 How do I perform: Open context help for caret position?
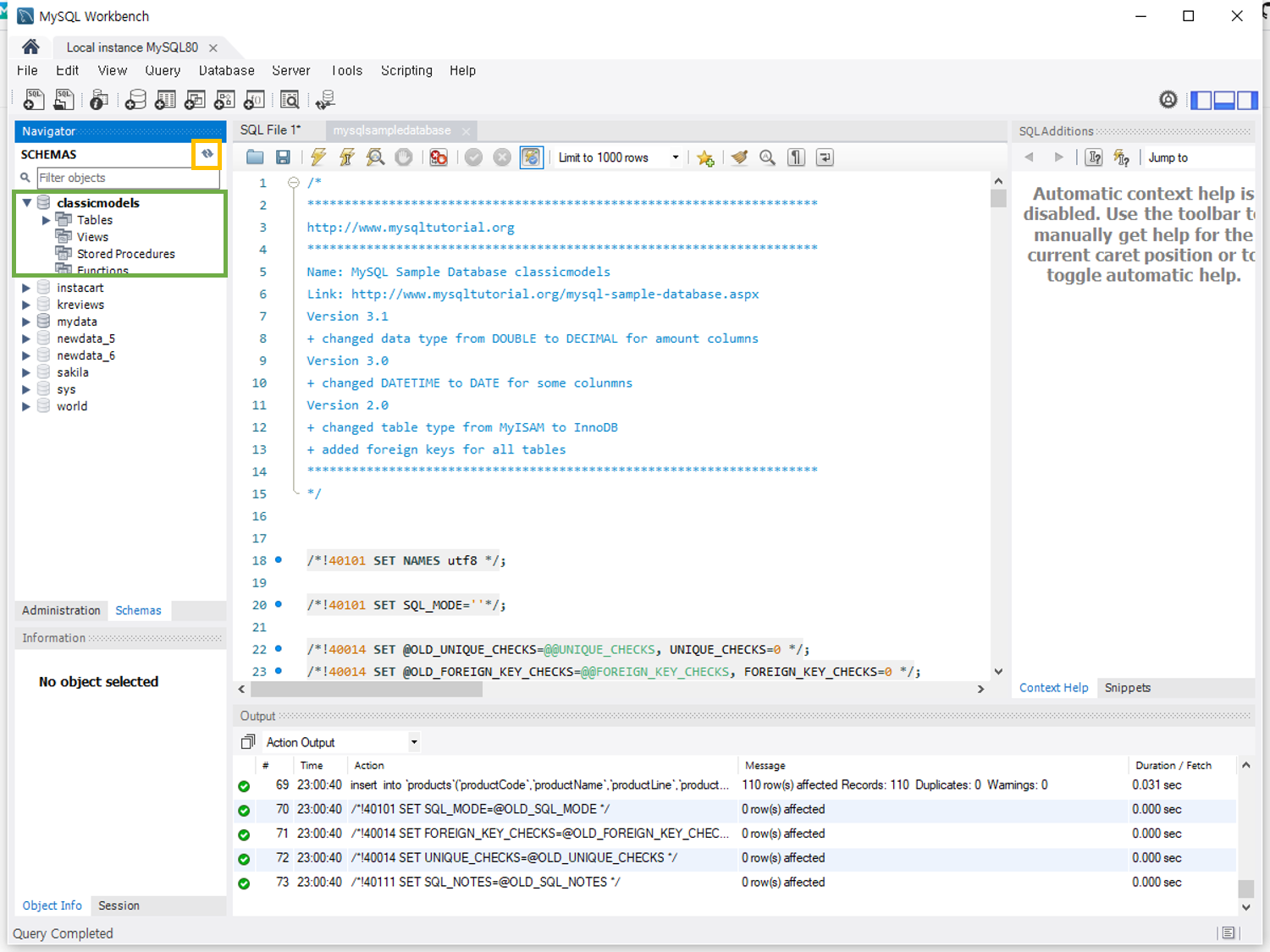[x=1094, y=157]
